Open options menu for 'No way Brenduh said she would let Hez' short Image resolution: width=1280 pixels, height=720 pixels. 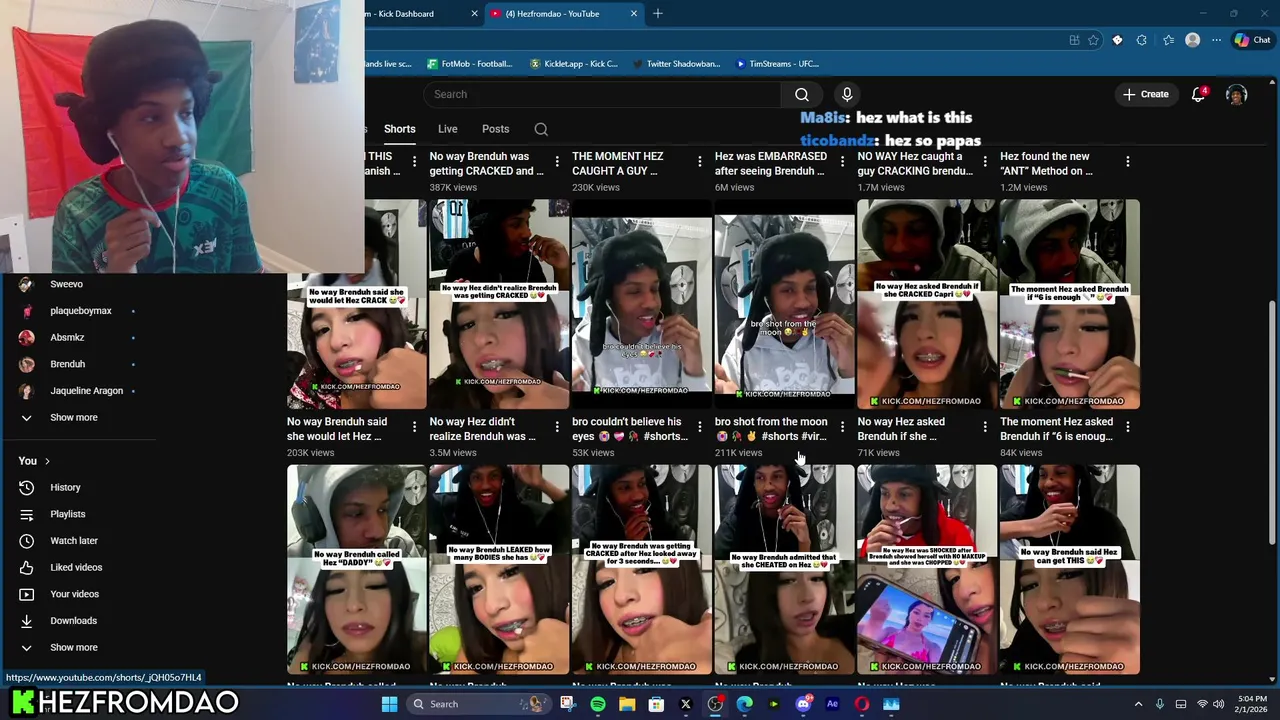coord(414,427)
